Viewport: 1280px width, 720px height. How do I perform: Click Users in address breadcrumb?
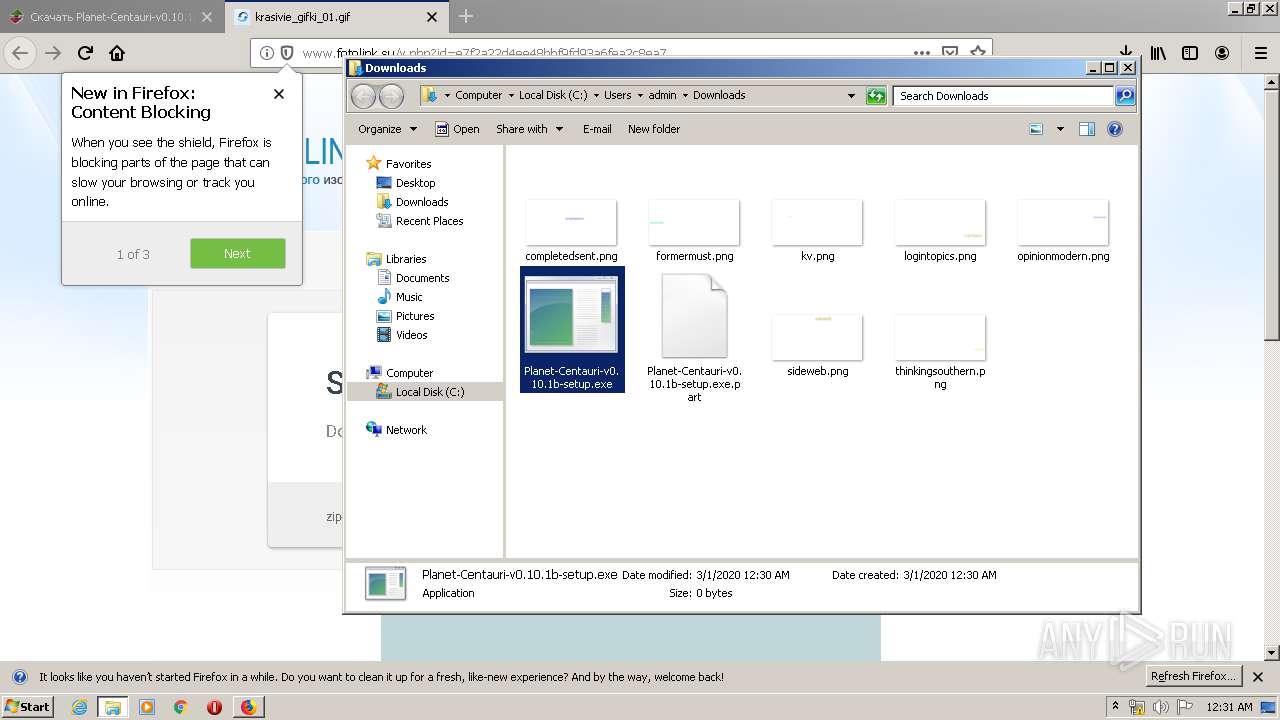click(x=617, y=95)
